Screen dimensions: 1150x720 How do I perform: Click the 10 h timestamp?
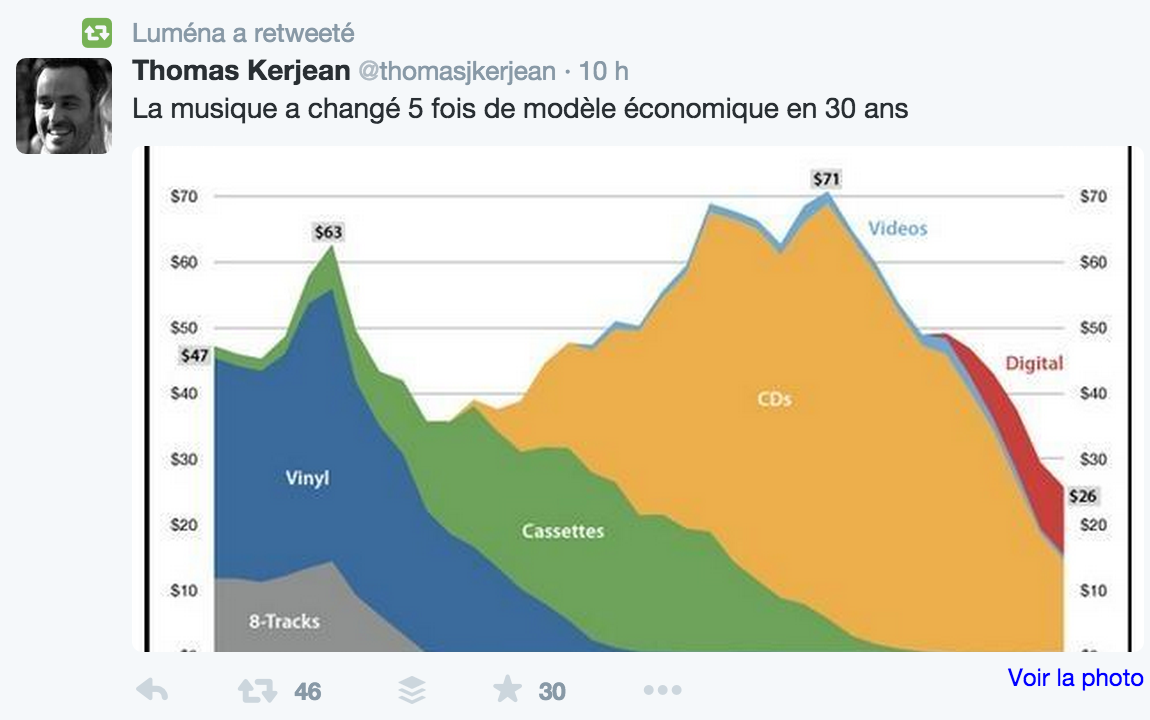tap(604, 71)
